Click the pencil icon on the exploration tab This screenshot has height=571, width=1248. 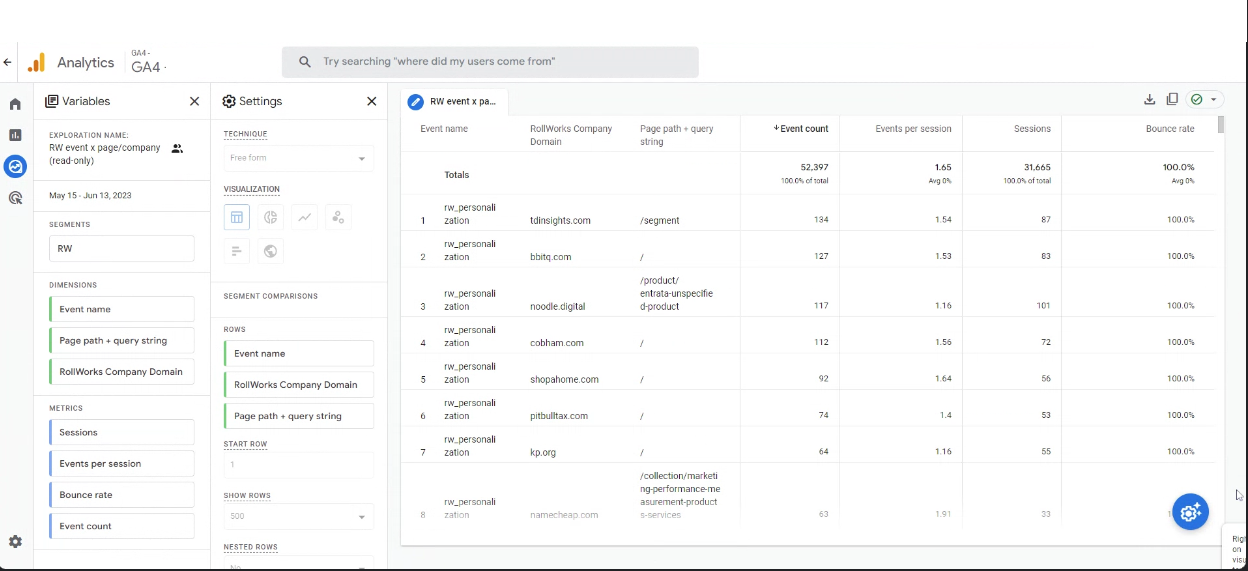pyautogui.click(x=416, y=102)
